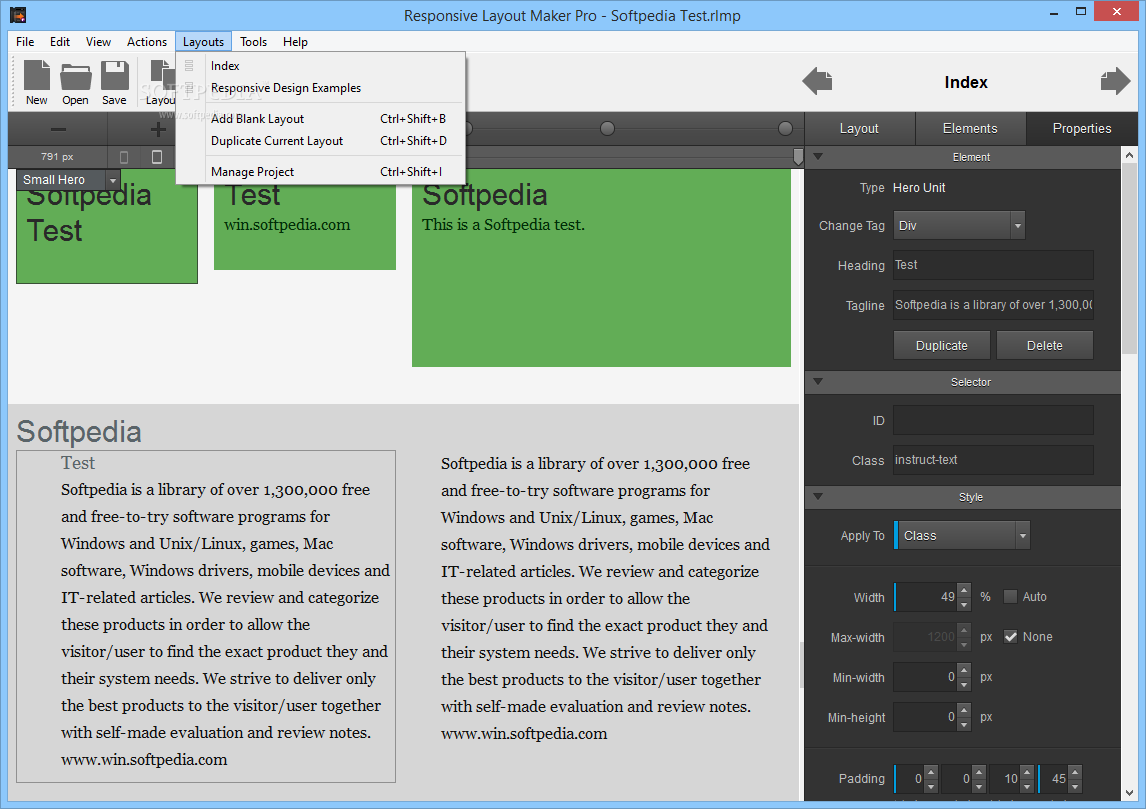
Task: Collapse the Style section triangle
Action: click(x=818, y=497)
